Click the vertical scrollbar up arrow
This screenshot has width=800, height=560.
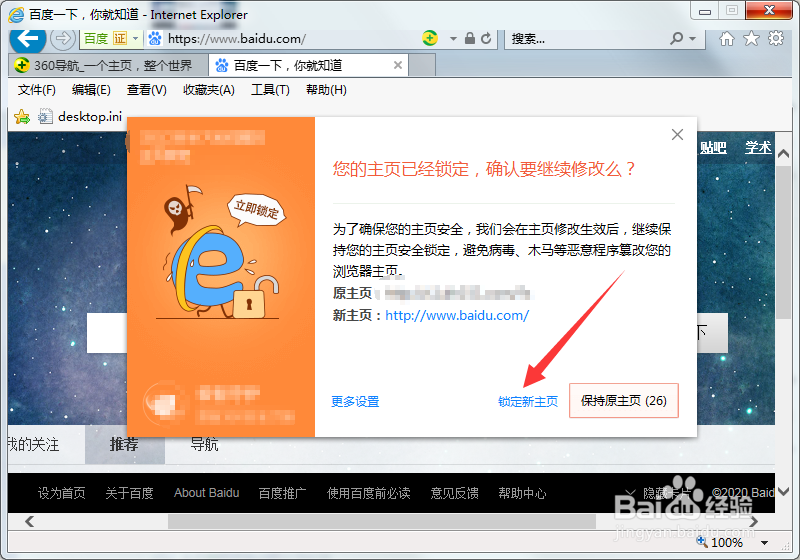(x=784, y=154)
